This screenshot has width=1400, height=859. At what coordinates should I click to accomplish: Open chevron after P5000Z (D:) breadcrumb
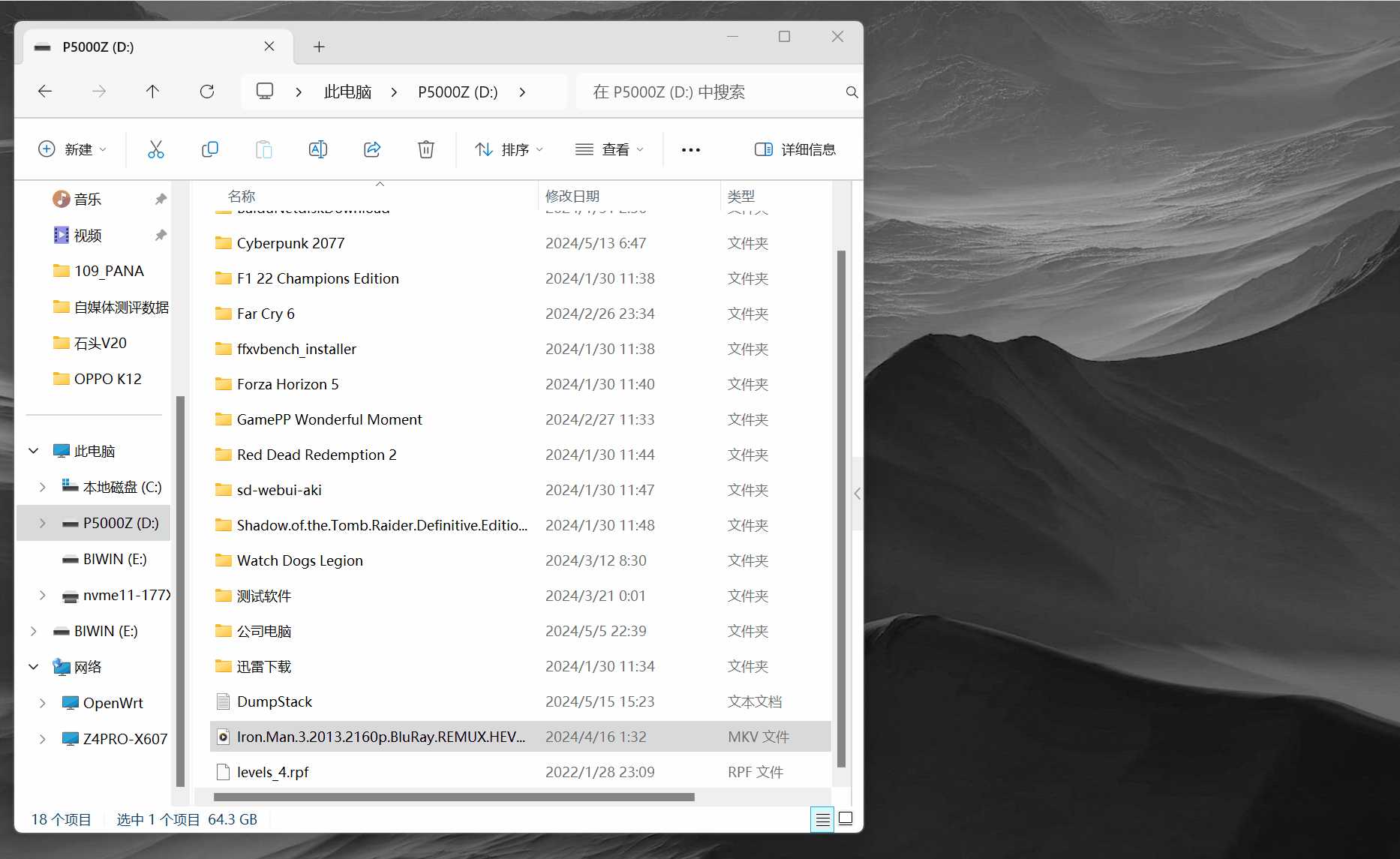click(522, 92)
